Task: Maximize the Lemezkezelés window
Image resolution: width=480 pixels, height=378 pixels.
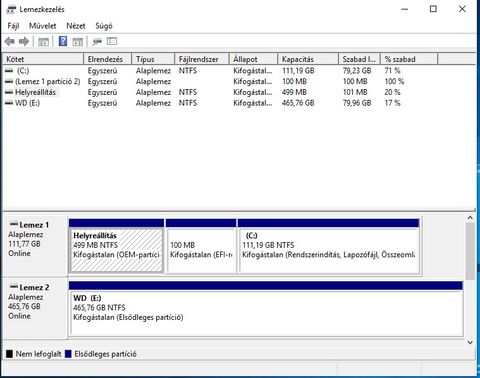Action: click(433, 9)
